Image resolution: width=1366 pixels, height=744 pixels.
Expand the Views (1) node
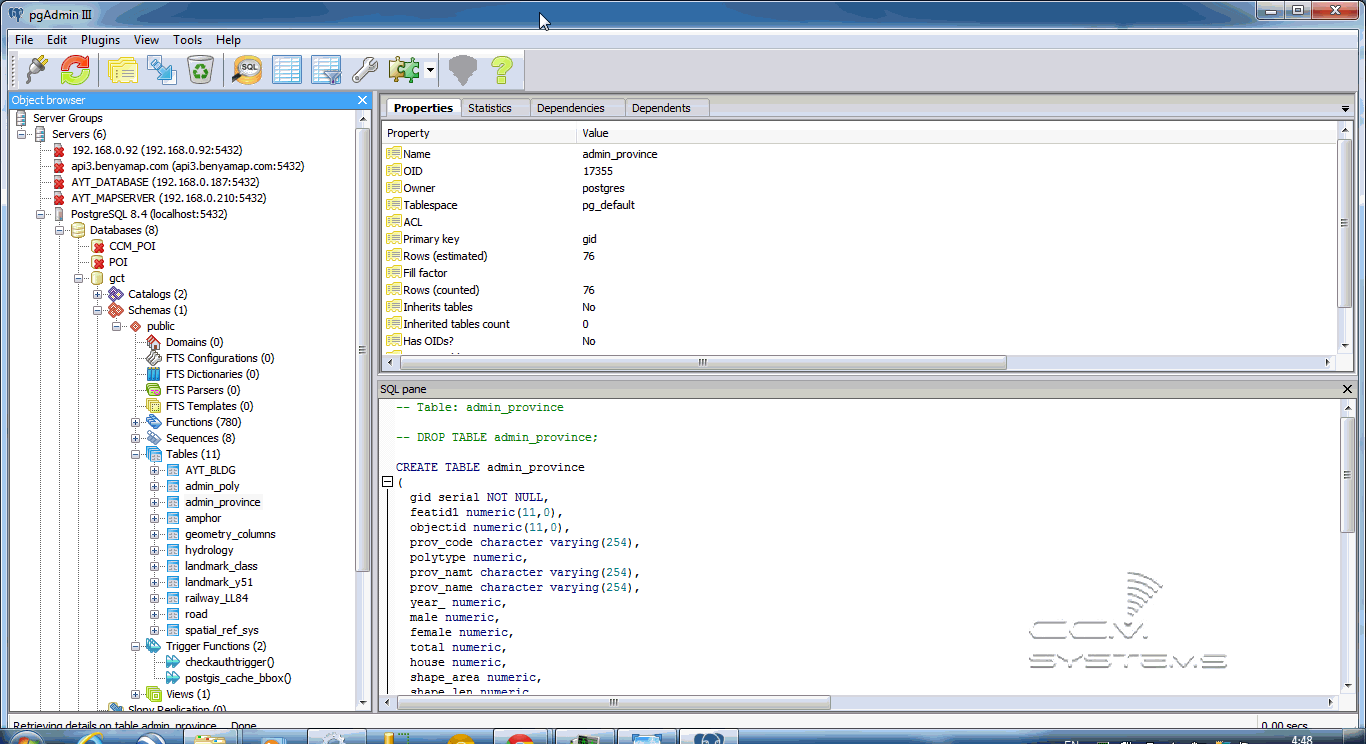pos(136,694)
